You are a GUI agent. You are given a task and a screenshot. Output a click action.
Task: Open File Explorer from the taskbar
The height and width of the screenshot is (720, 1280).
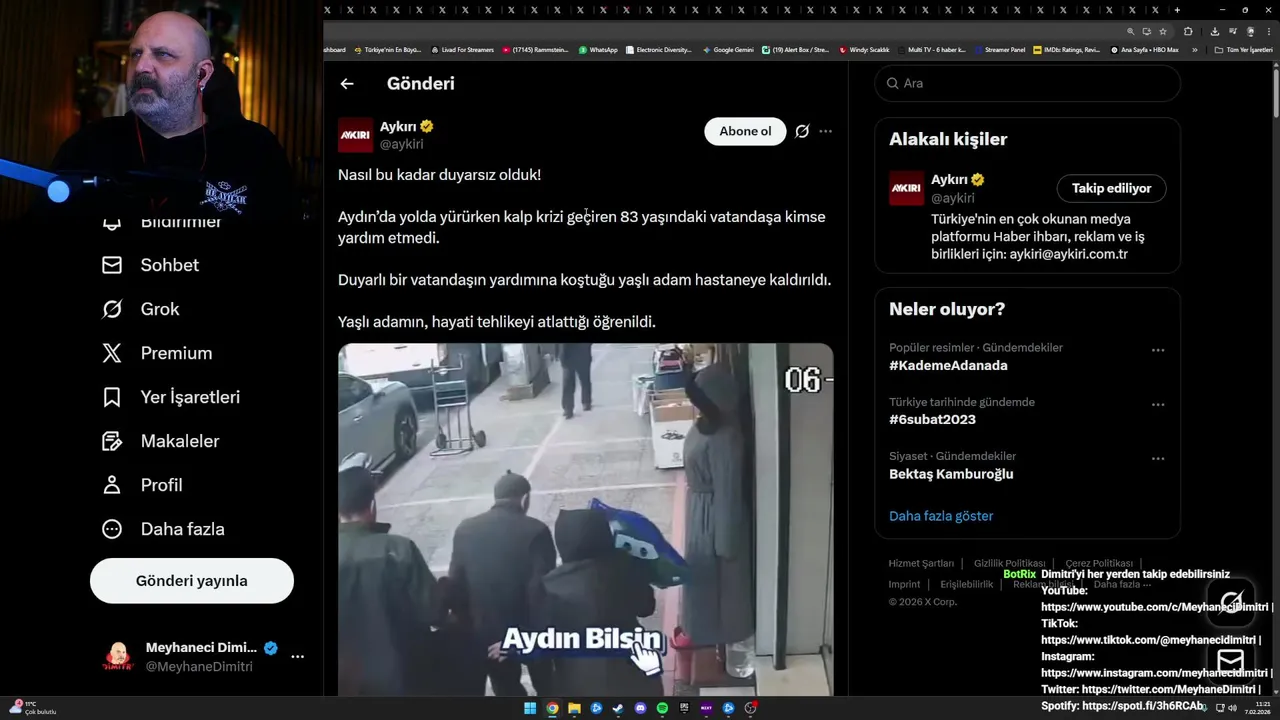tap(574, 708)
